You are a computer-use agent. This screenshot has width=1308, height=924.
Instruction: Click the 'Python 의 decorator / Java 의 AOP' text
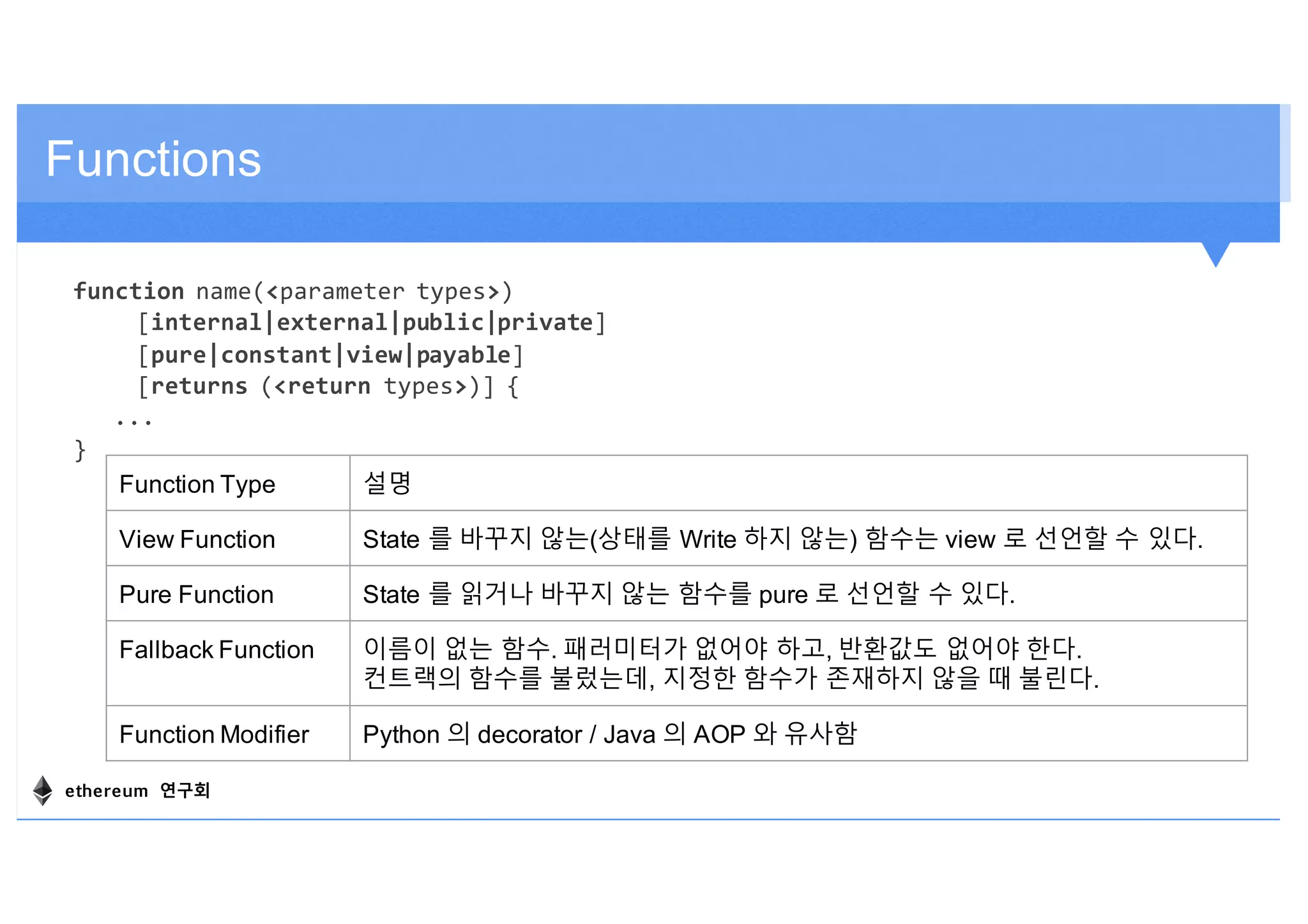tap(610, 733)
